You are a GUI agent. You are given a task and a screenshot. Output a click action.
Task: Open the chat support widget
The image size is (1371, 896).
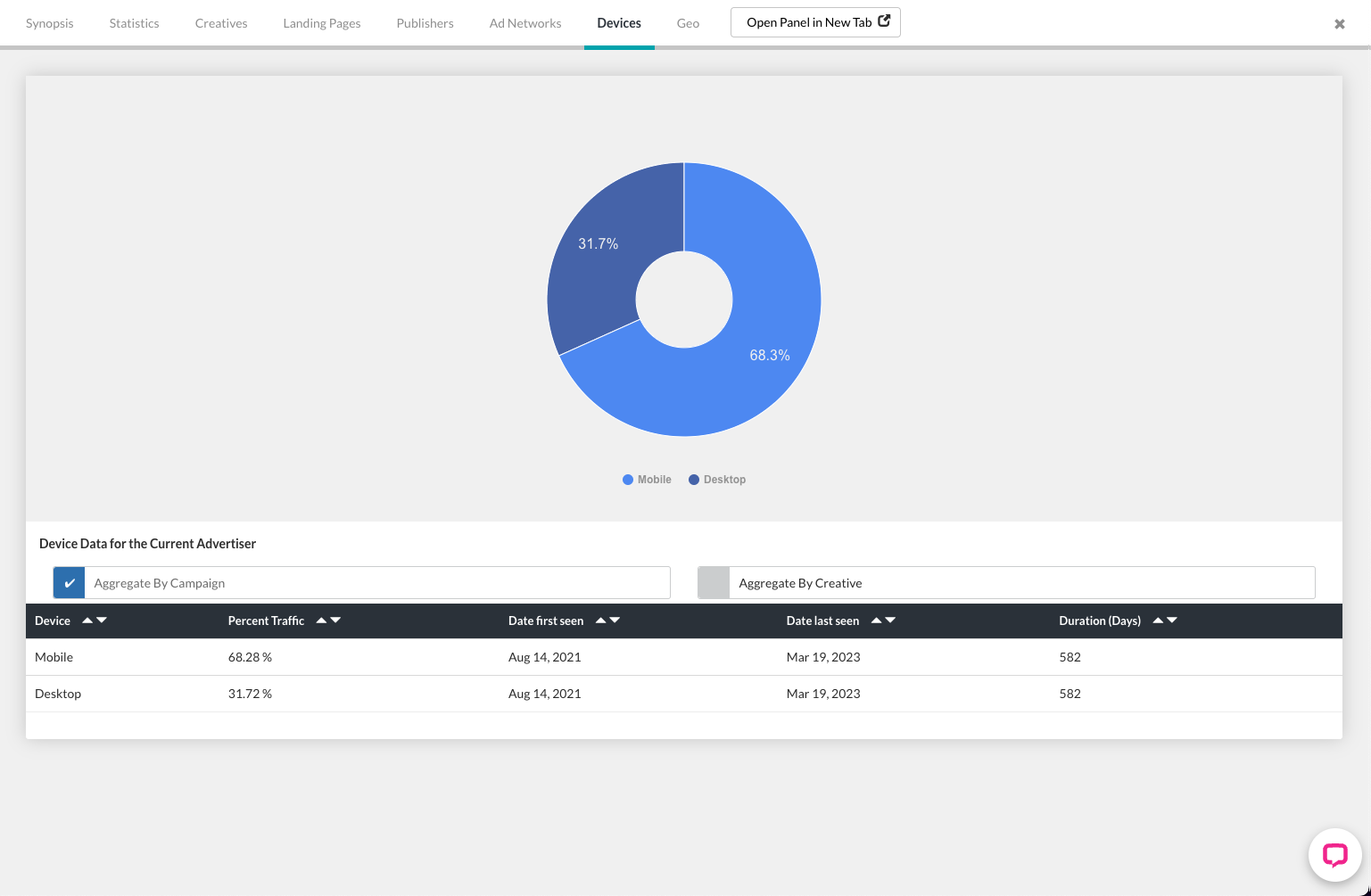pyautogui.click(x=1334, y=855)
